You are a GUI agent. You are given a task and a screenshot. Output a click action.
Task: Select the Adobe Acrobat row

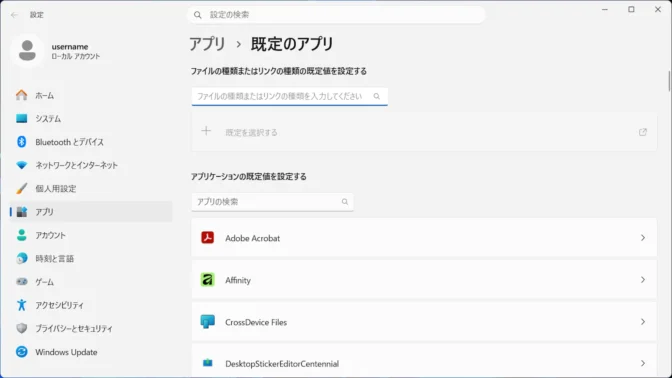pyautogui.click(x=424, y=237)
